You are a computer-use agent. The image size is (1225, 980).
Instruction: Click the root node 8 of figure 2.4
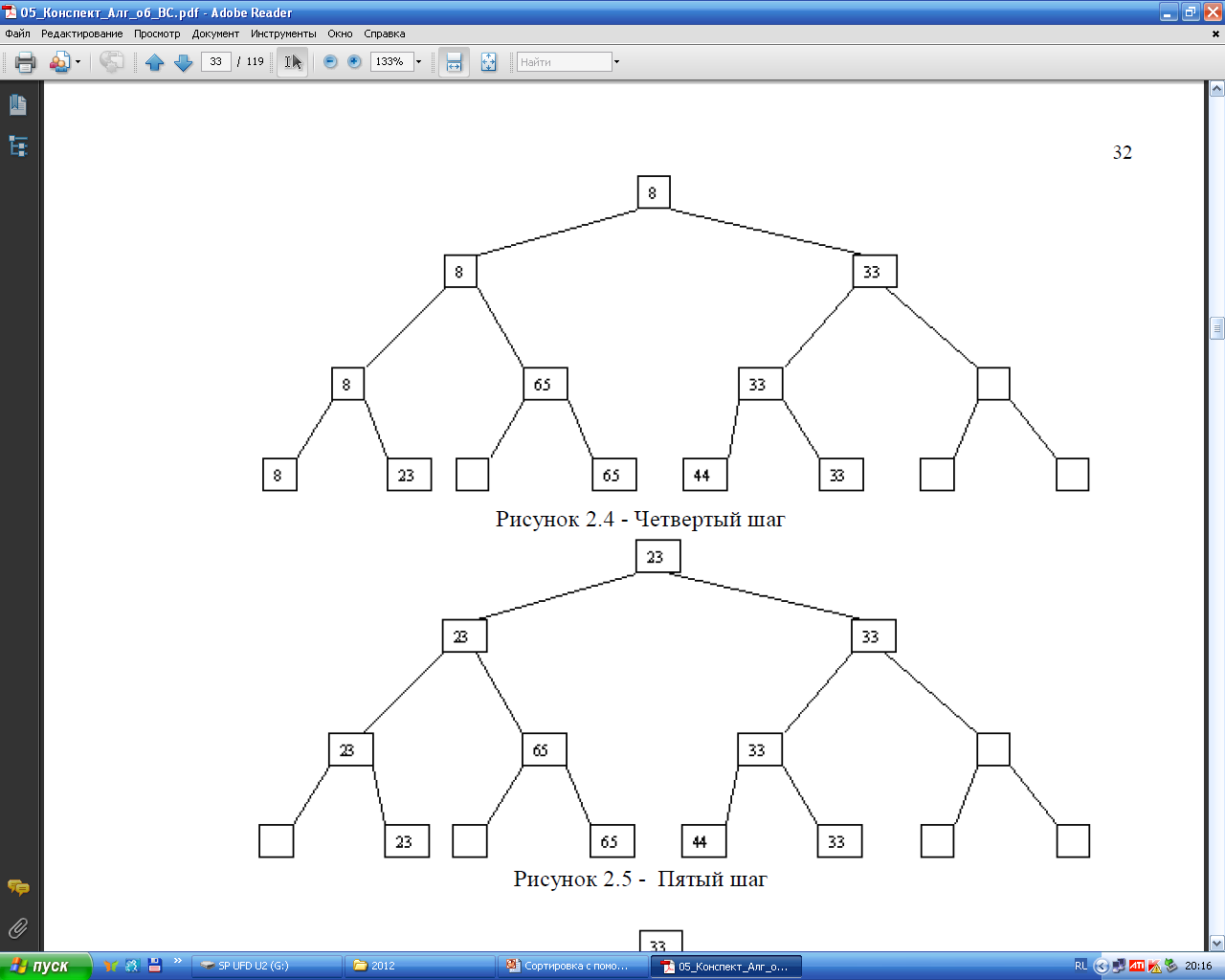[x=654, y=192]
